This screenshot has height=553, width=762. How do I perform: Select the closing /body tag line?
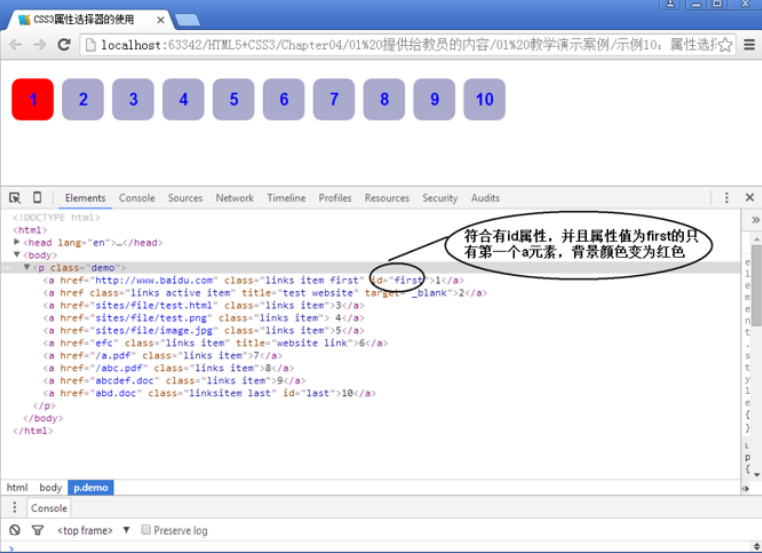tap(43, 418)
